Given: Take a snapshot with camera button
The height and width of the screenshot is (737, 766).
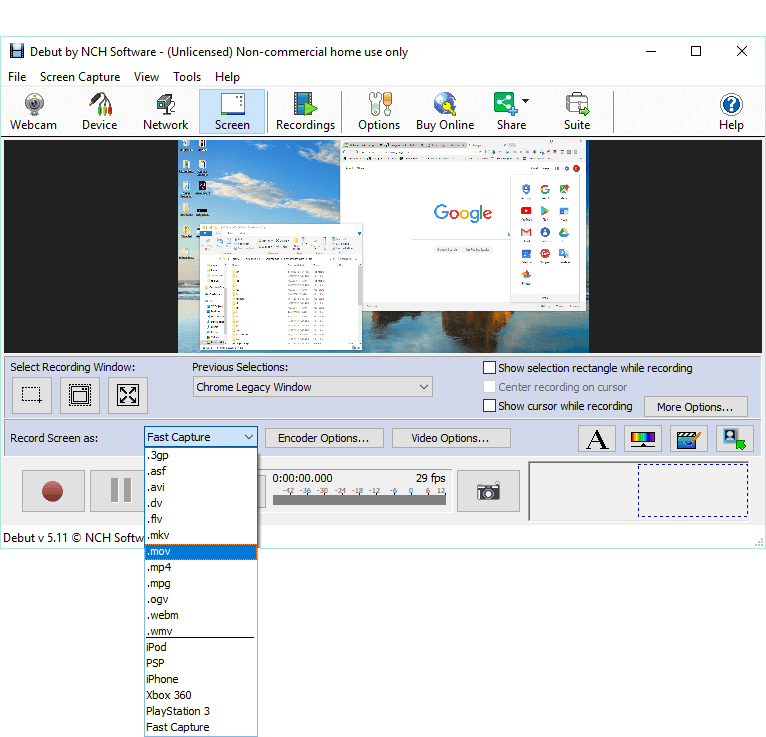Looking at the screenshot, I should point(489,491).
